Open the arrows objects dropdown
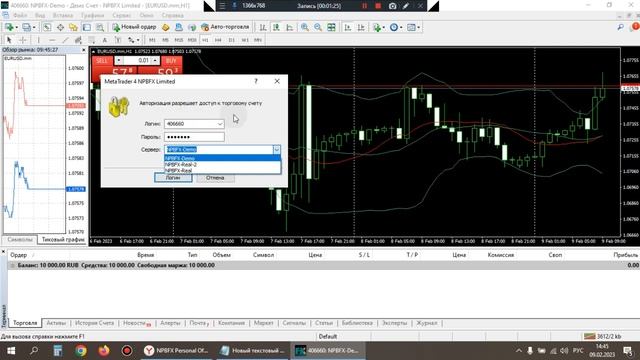 133,40
